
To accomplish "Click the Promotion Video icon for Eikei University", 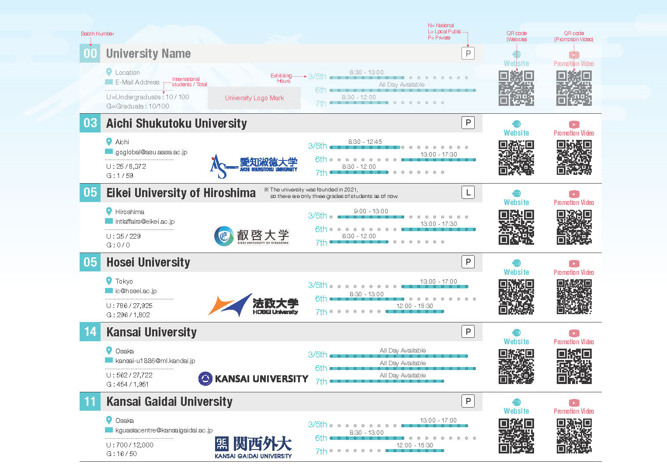I will [x=574, y=194].
